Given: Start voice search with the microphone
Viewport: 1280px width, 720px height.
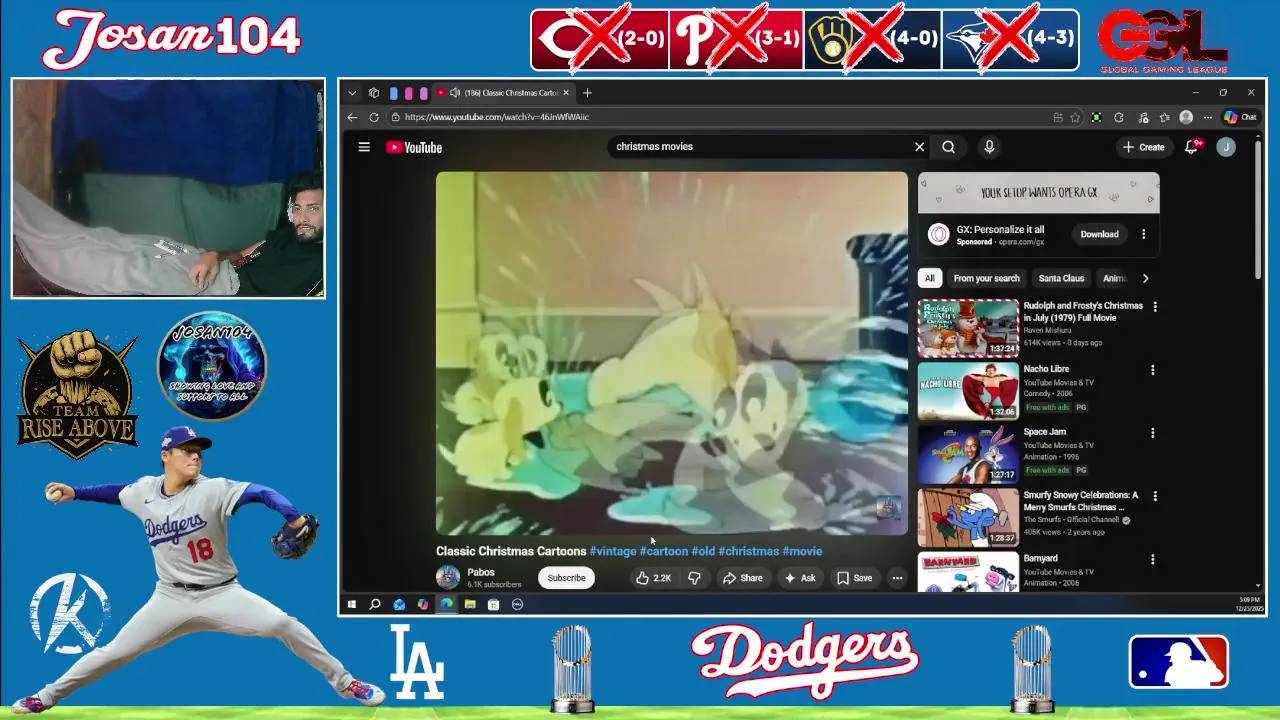Looking at the screenshot, I should point(989,147).
